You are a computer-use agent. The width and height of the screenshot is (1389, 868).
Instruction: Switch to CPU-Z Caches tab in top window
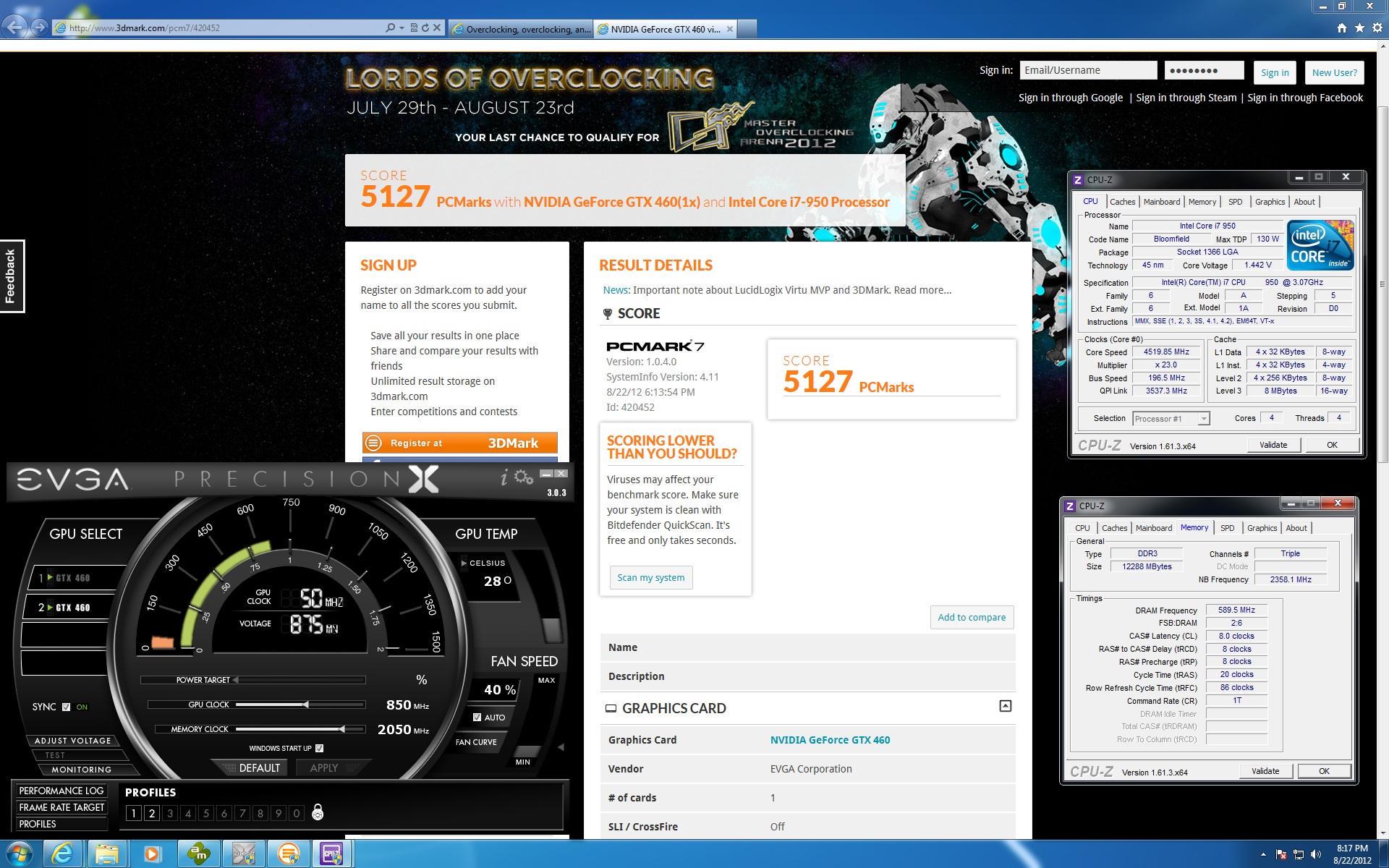click(1122, 202)
